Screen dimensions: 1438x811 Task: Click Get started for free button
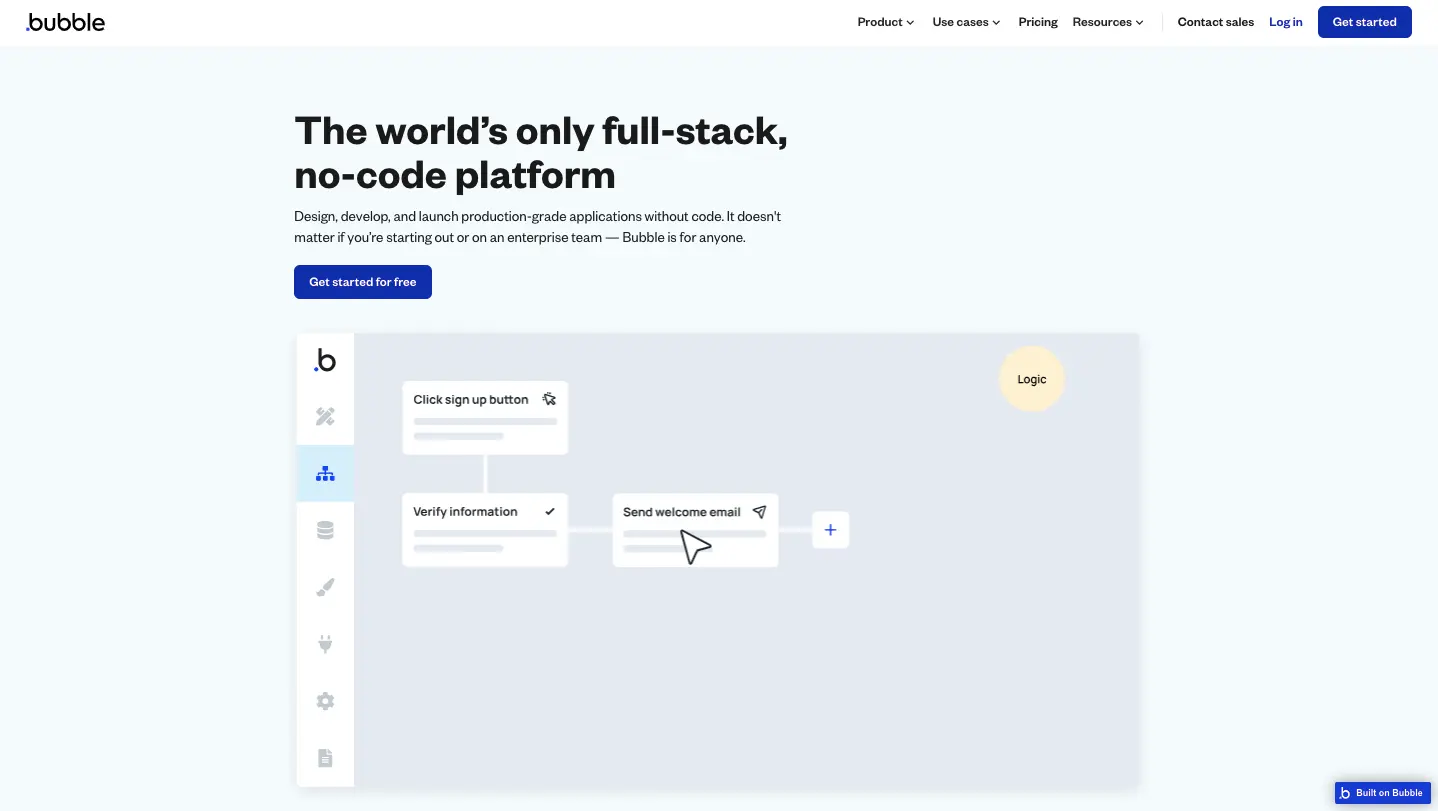click(x=363, y=282)
